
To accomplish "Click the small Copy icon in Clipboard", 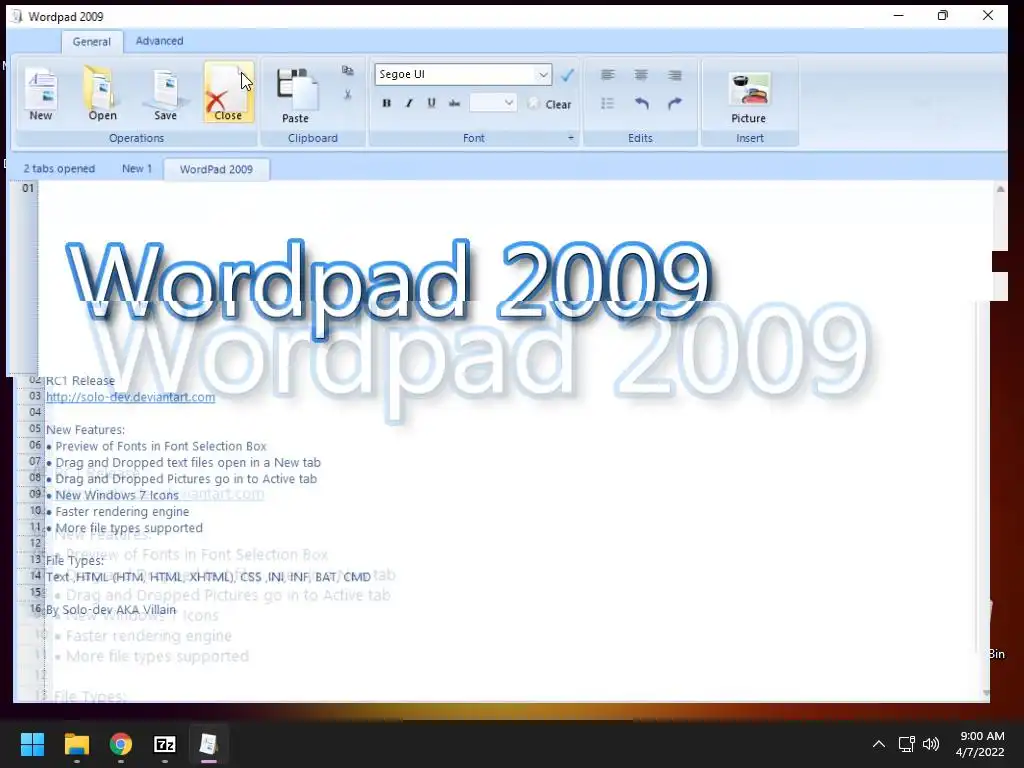I will pos(347,71).
